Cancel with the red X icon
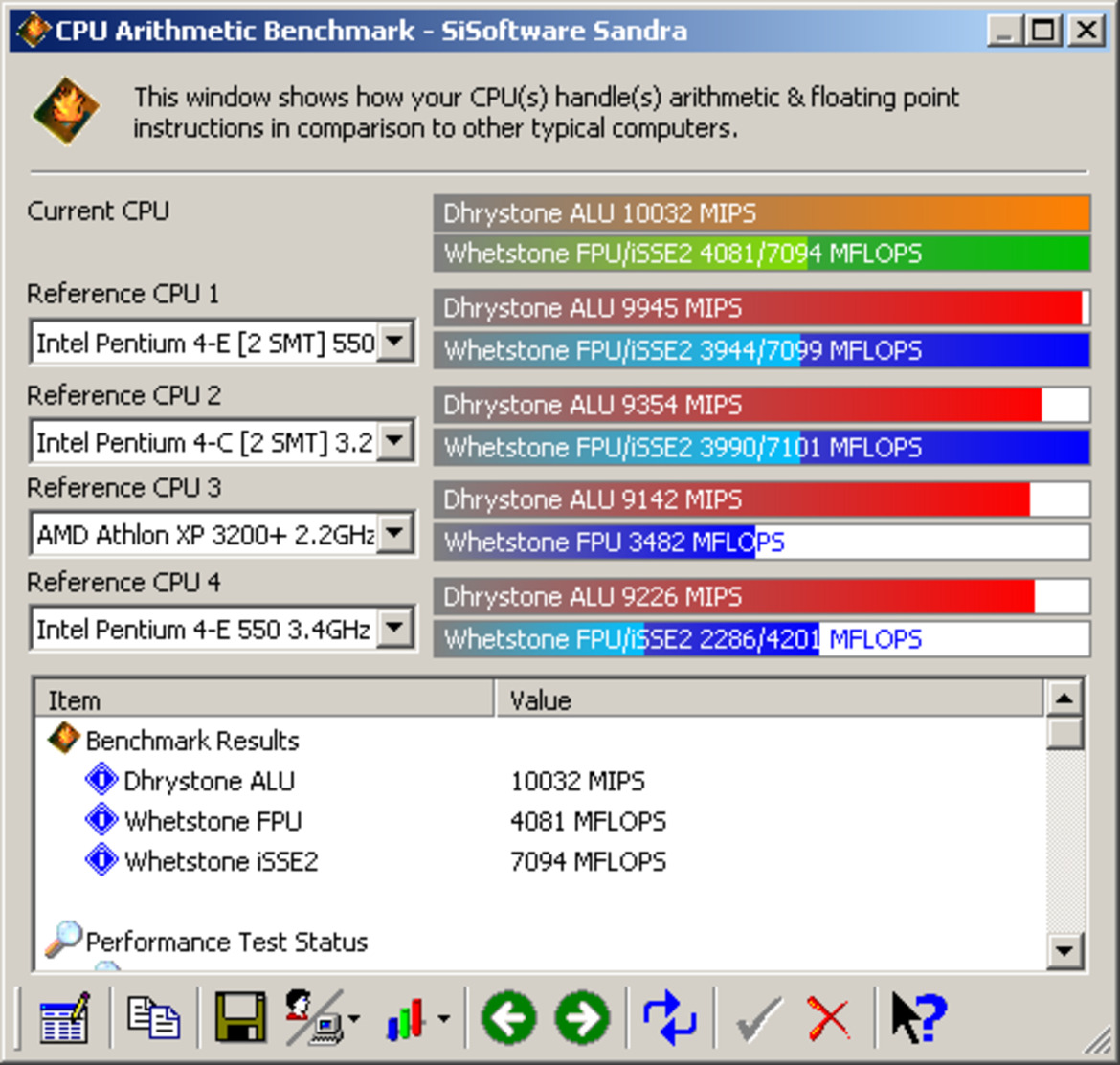Screen dimensions: 1120x1065 tap(829, 1018)
